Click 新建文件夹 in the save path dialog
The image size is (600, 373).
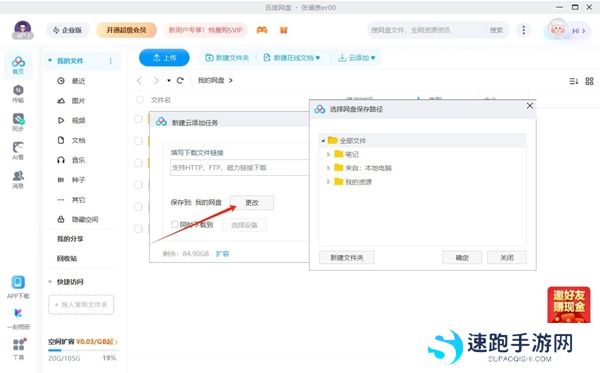point(347,258)
